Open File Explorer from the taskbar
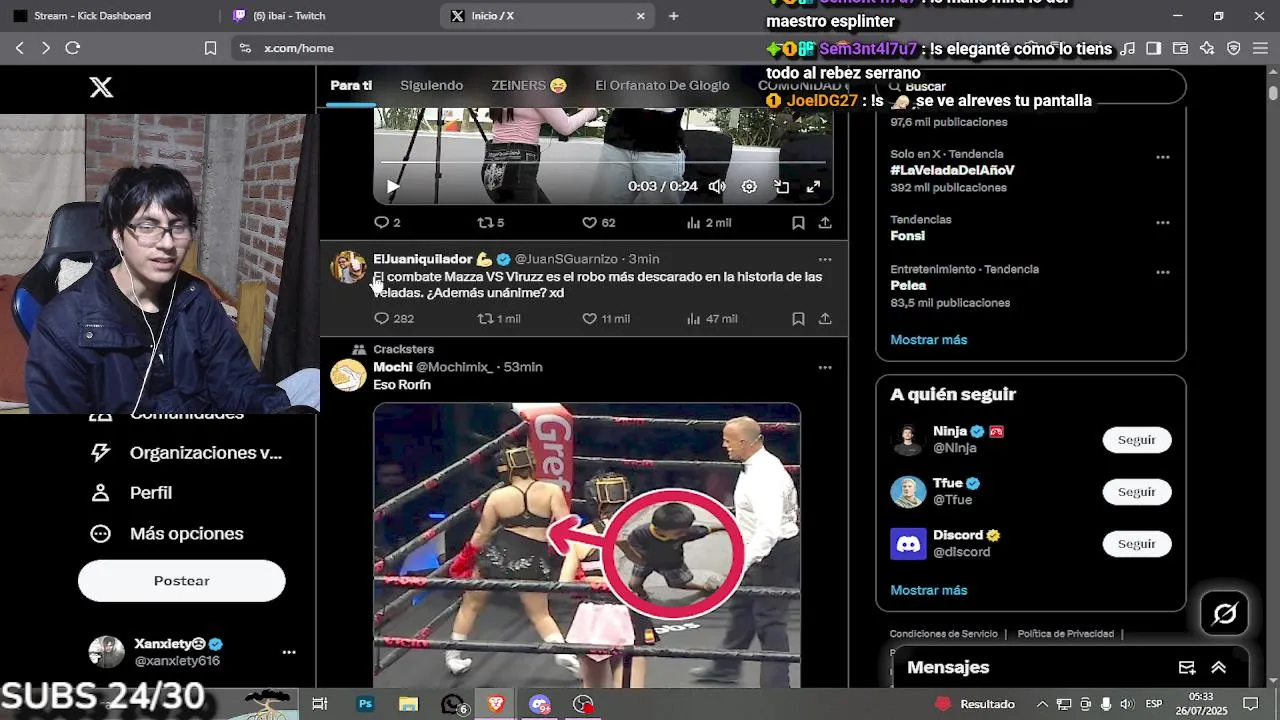Viewport: 1280px width, 720px height. click(408, 704)
